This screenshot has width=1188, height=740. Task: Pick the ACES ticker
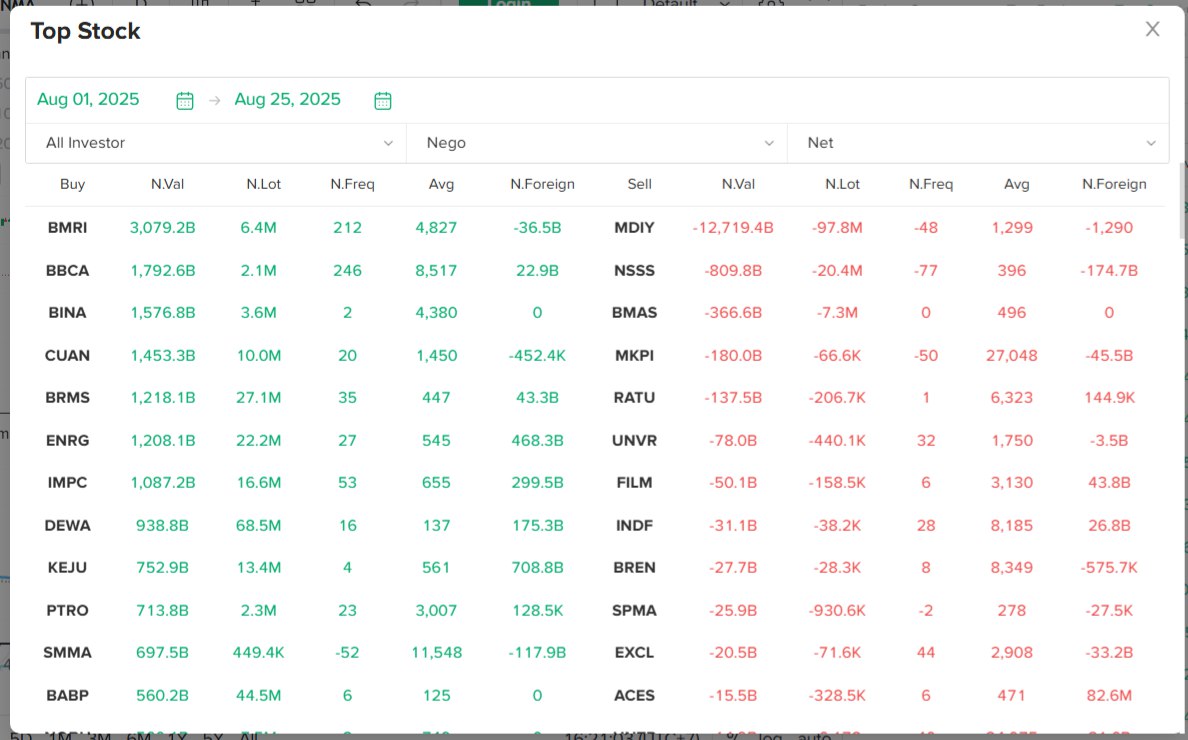(634, 695)
